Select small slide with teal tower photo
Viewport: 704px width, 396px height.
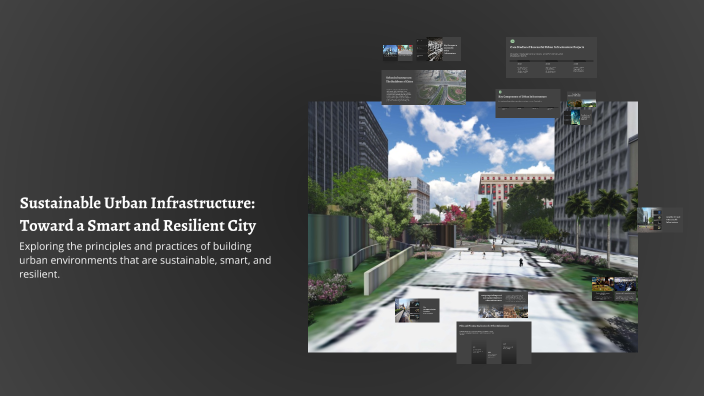579,117
